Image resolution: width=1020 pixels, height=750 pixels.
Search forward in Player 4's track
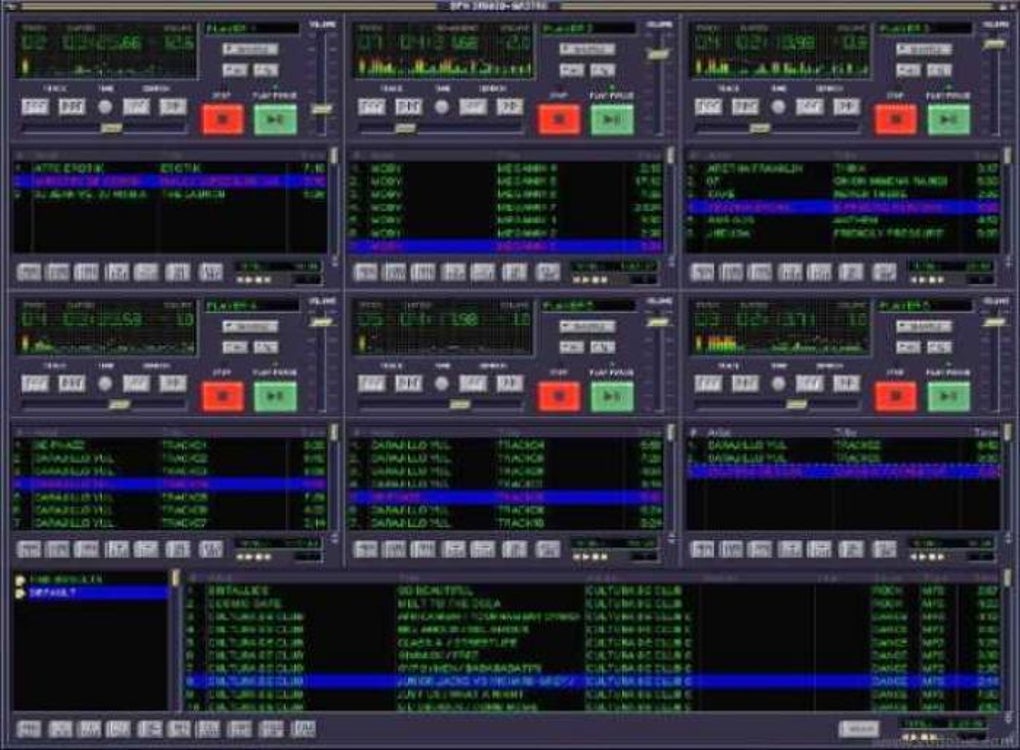pos(173,383)
